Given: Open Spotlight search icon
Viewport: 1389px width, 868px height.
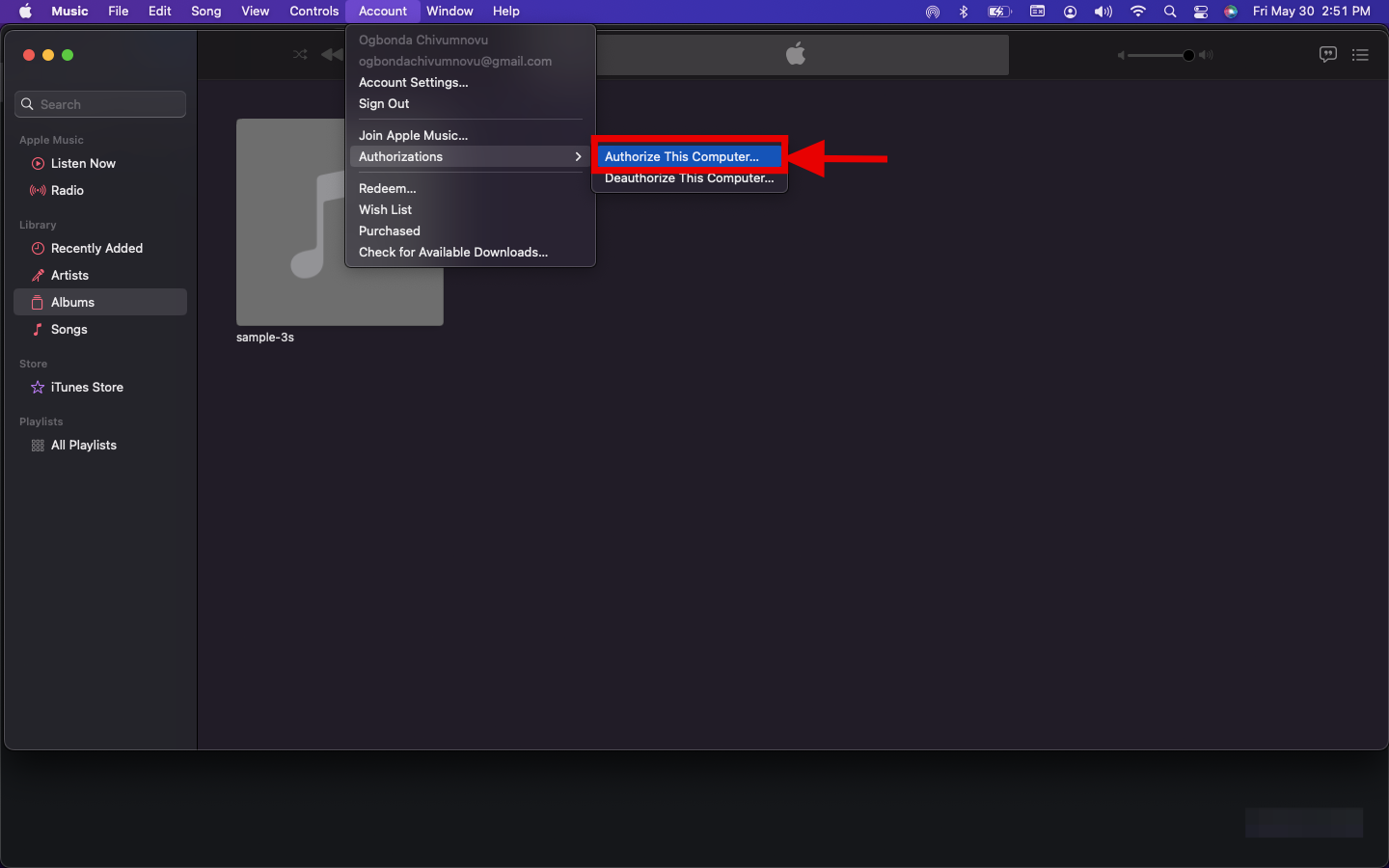Looking at the screenshot, I should (1170, 12).
